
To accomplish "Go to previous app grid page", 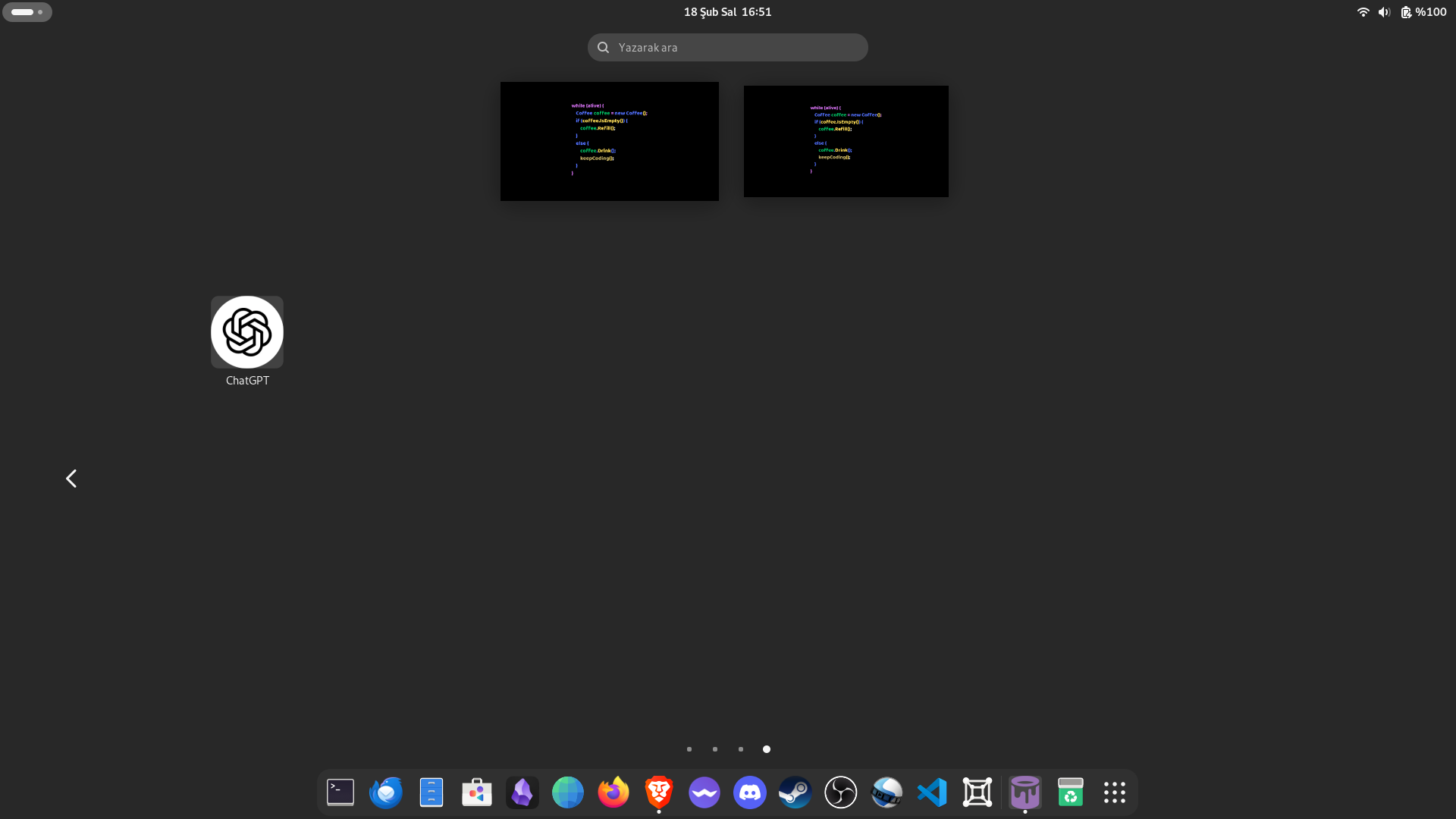I will 71,479.
